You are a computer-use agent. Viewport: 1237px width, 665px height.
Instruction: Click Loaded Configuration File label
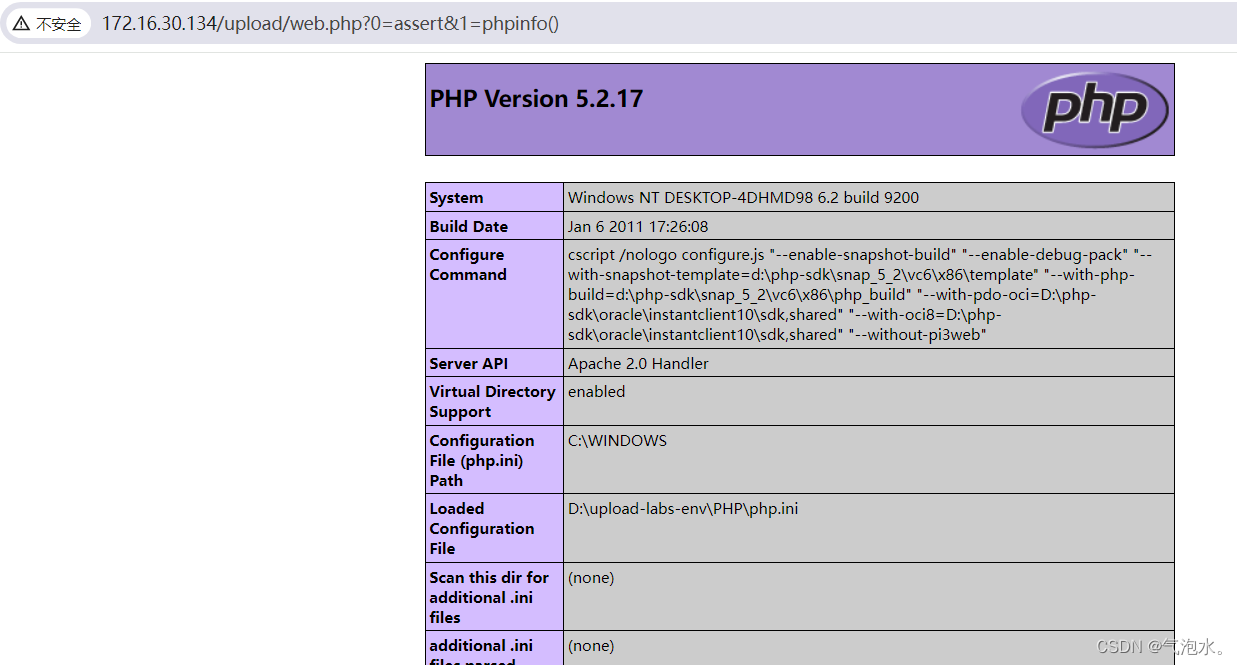(x=482, y=528)
